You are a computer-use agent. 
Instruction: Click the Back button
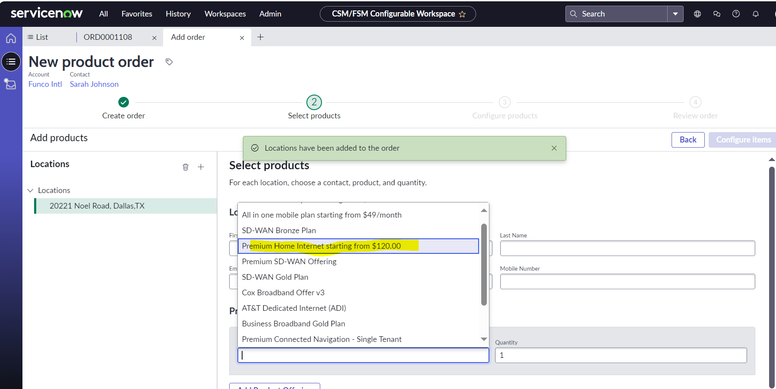click(688, 140)
